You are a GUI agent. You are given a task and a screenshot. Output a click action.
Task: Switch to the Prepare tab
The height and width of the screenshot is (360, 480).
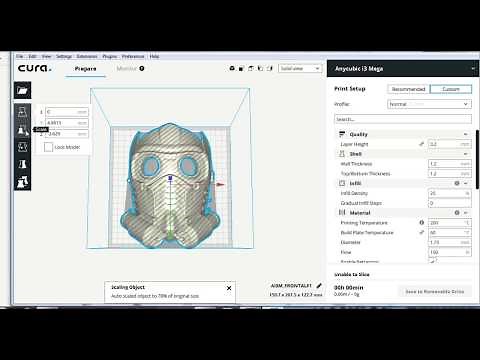(85, 69)
